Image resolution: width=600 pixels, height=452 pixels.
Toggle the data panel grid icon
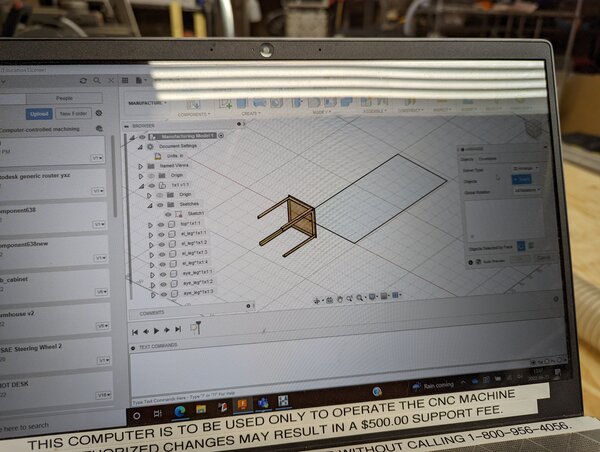(125, 80)
